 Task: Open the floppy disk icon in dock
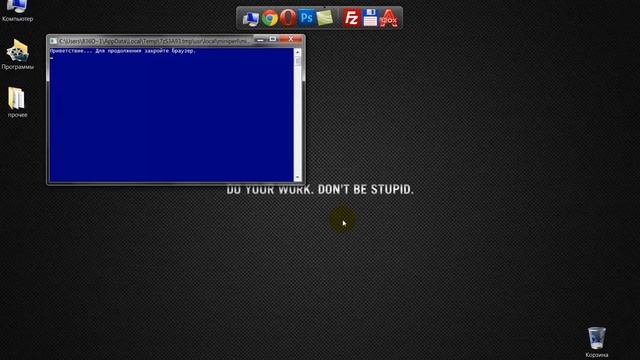(370, 18)
